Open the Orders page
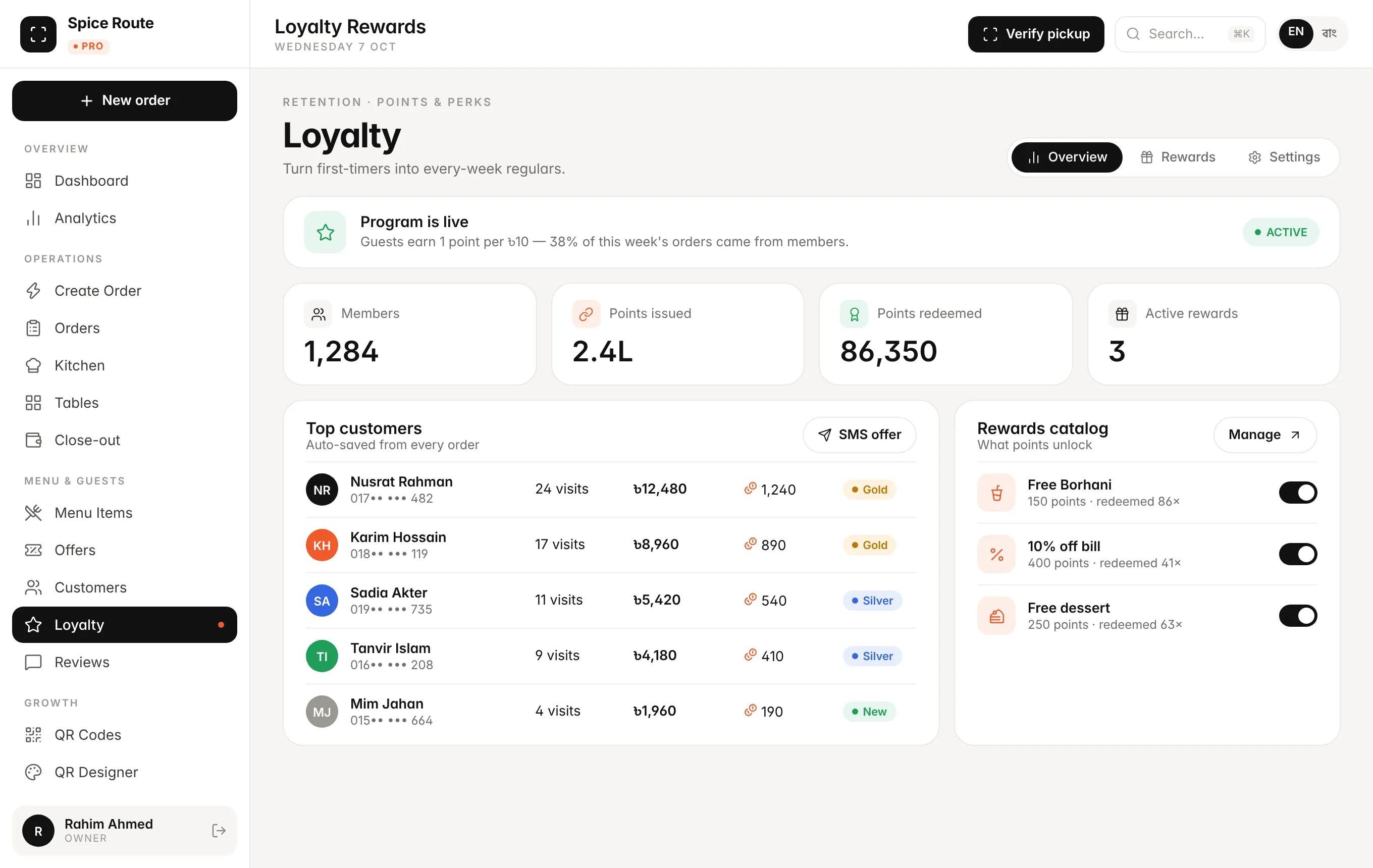 coord(124,329)
